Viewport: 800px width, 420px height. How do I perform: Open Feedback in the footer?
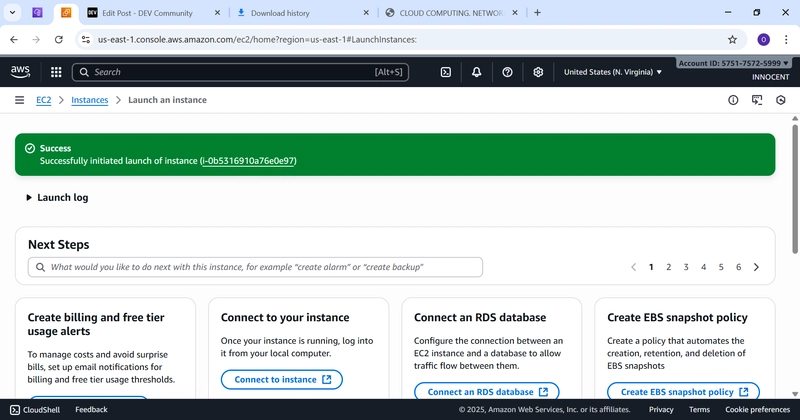pyautogui.click(x=91, y=409)
